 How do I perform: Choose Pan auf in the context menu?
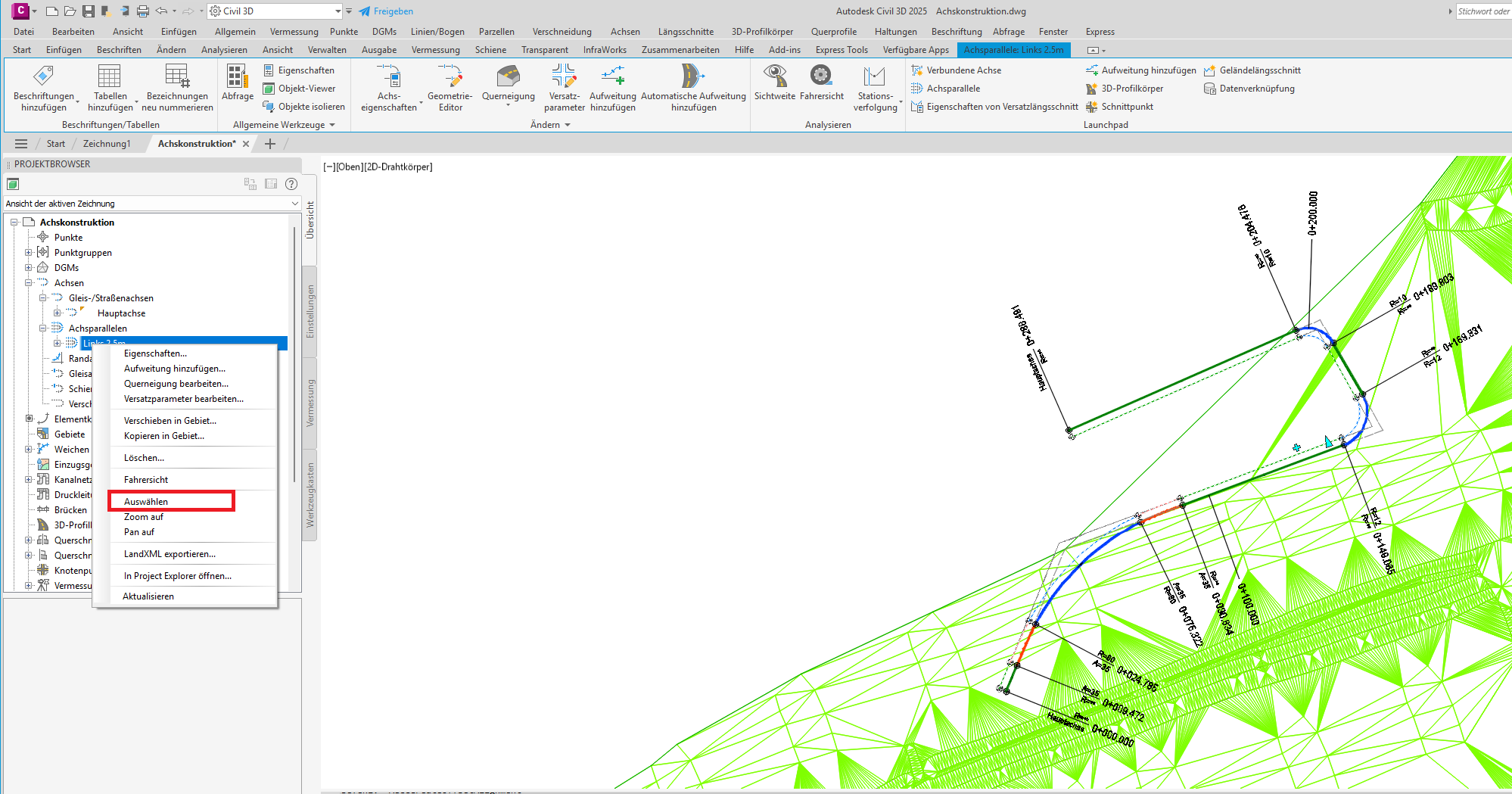pos(139,532)
